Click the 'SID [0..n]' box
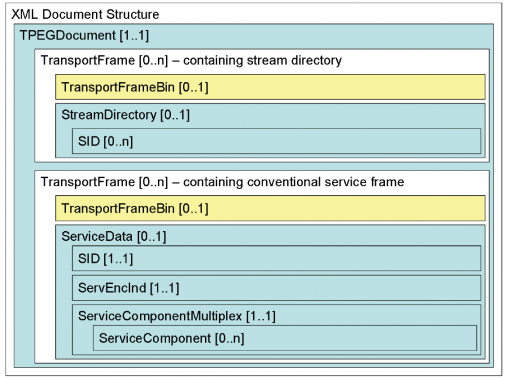 click(x=276, y=141)
